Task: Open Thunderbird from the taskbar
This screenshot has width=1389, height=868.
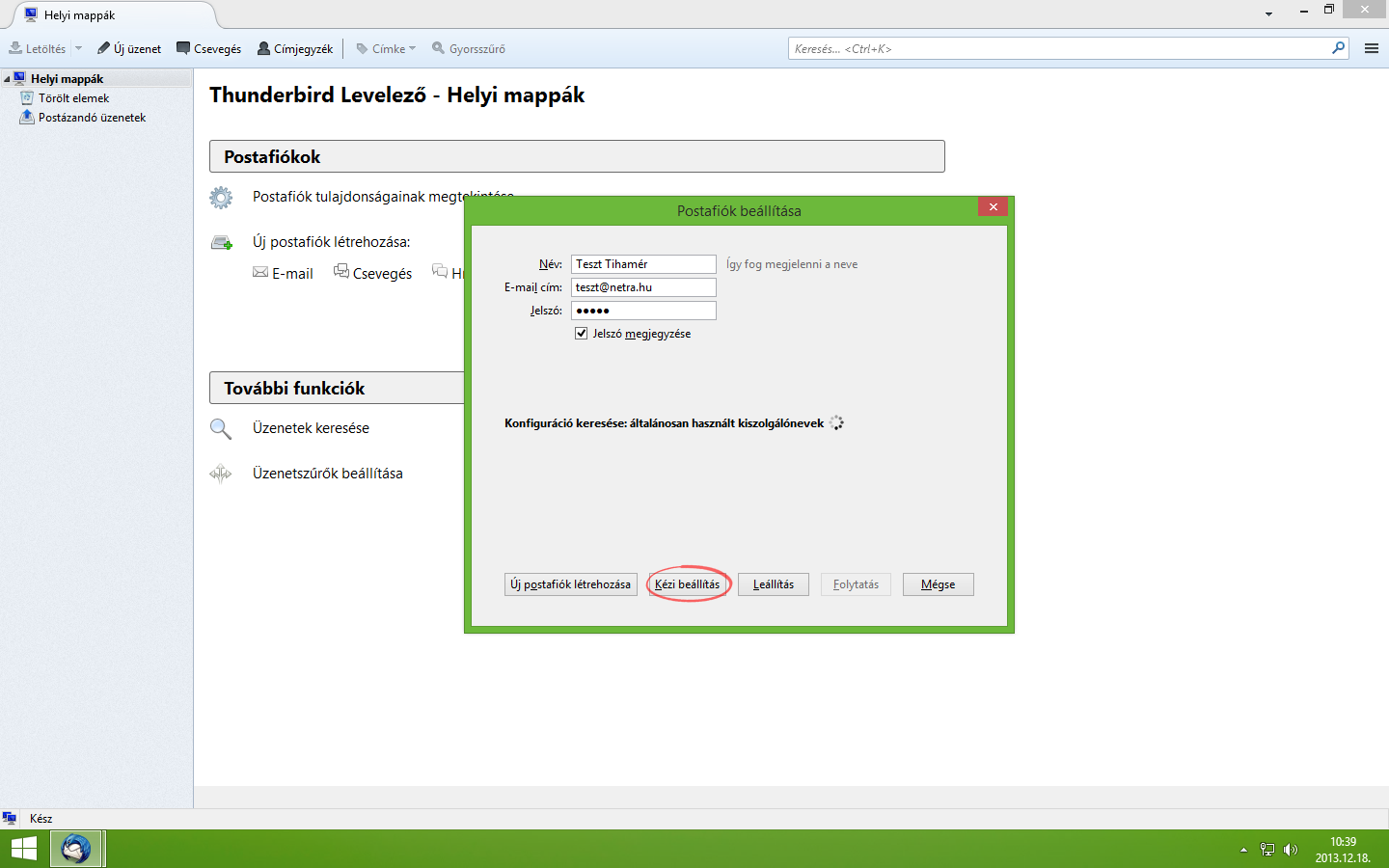Action: pyautogui.click(x=76, y=849)
